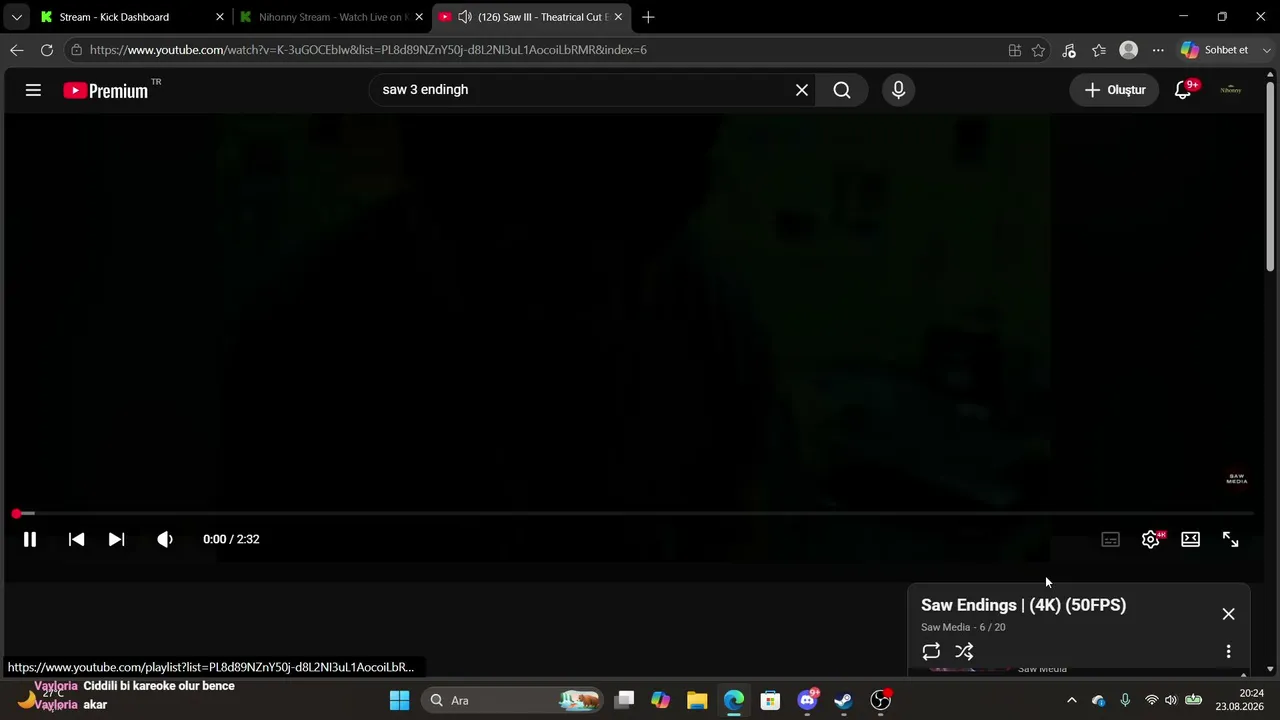The height and width of the screenshot is (720, 1280).
Task: Open the YouTube guide hamburger menu
Action: pyautogui.click(x=33, y=90)
